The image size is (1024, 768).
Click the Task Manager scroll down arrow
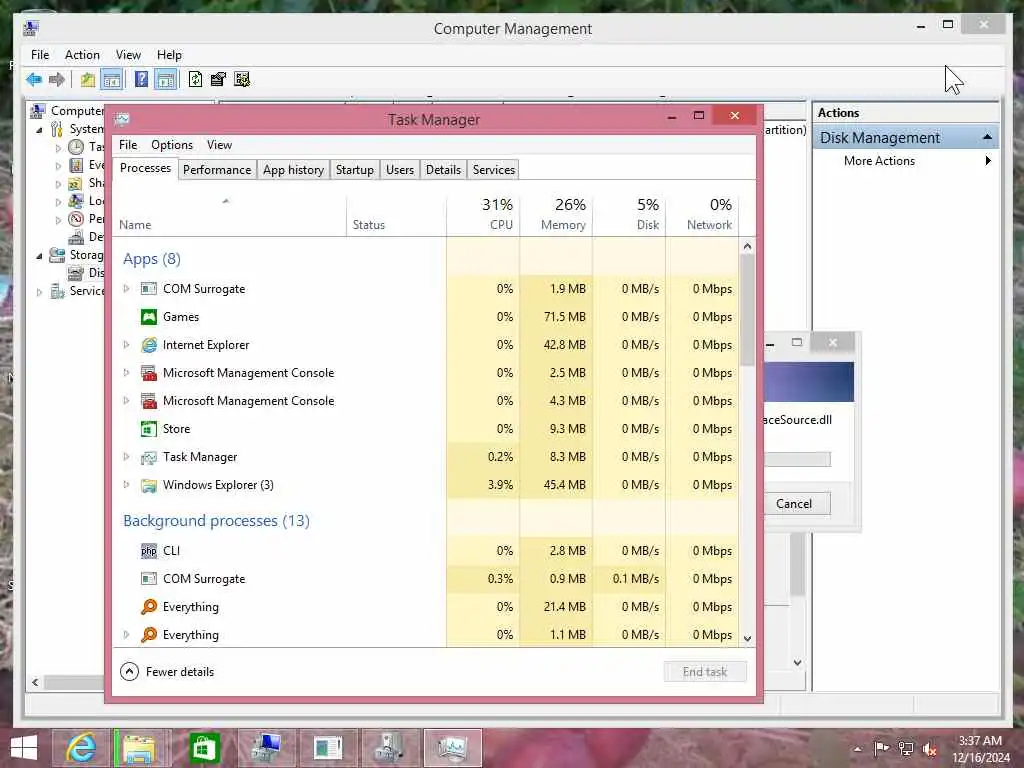tap(747, 639)
